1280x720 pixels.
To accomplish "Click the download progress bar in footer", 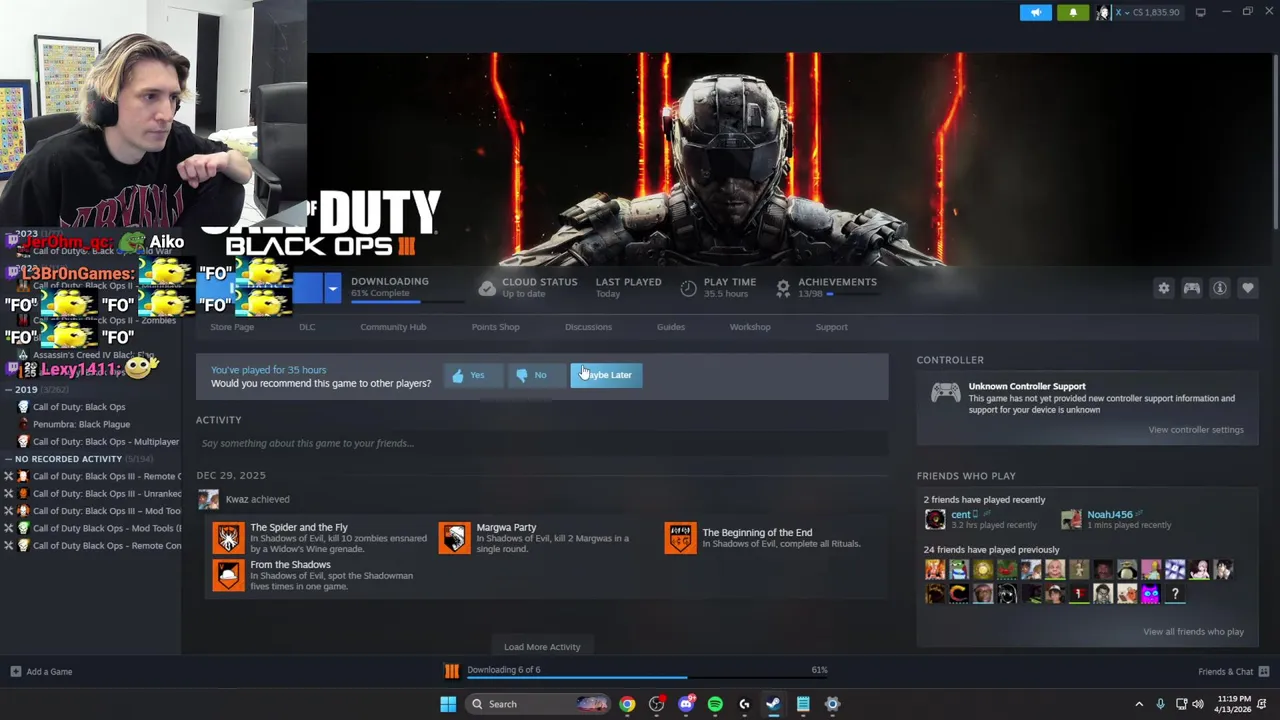I will coord(648,678).
